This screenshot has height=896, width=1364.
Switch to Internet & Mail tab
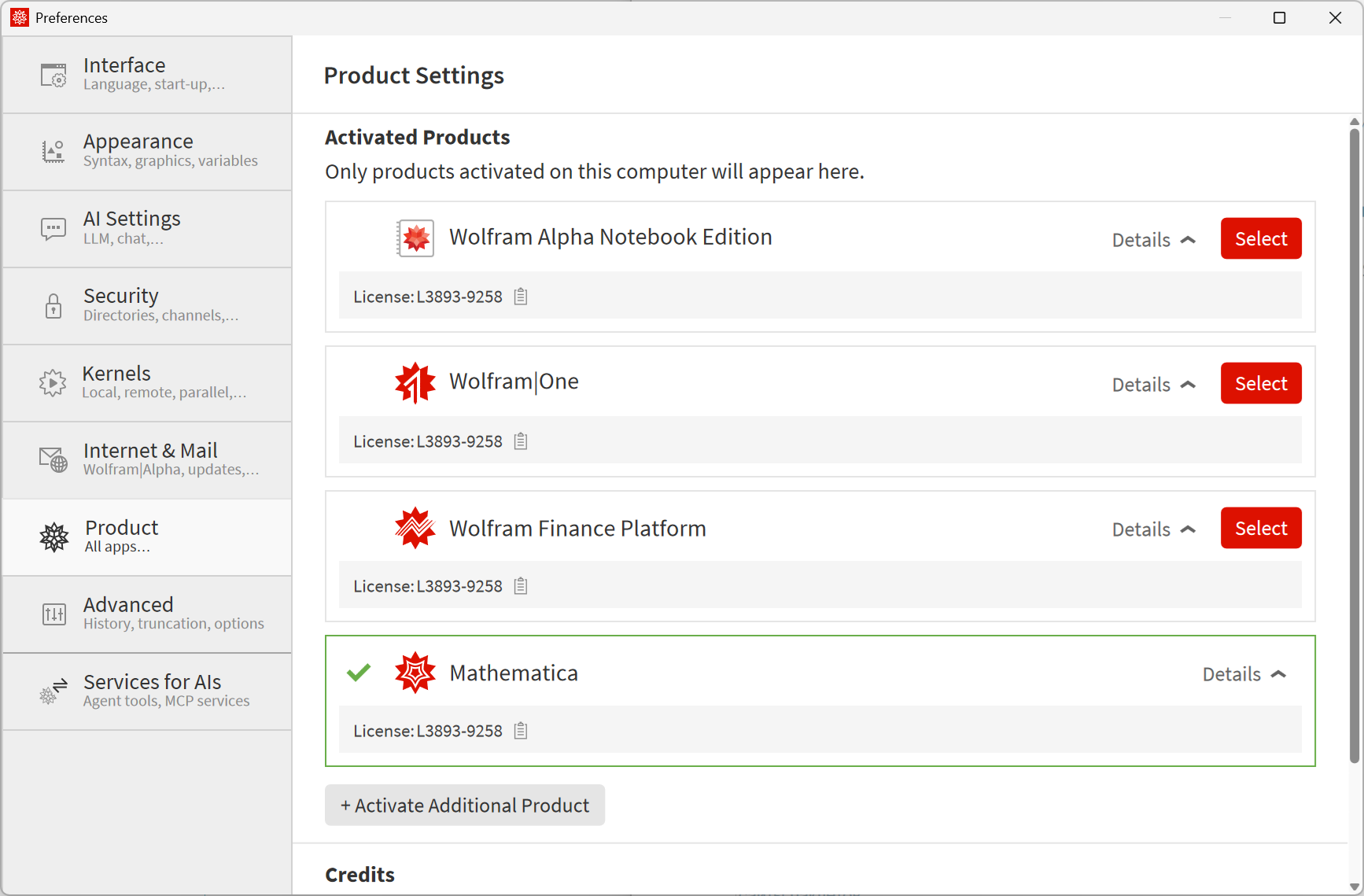coord(147,460)
